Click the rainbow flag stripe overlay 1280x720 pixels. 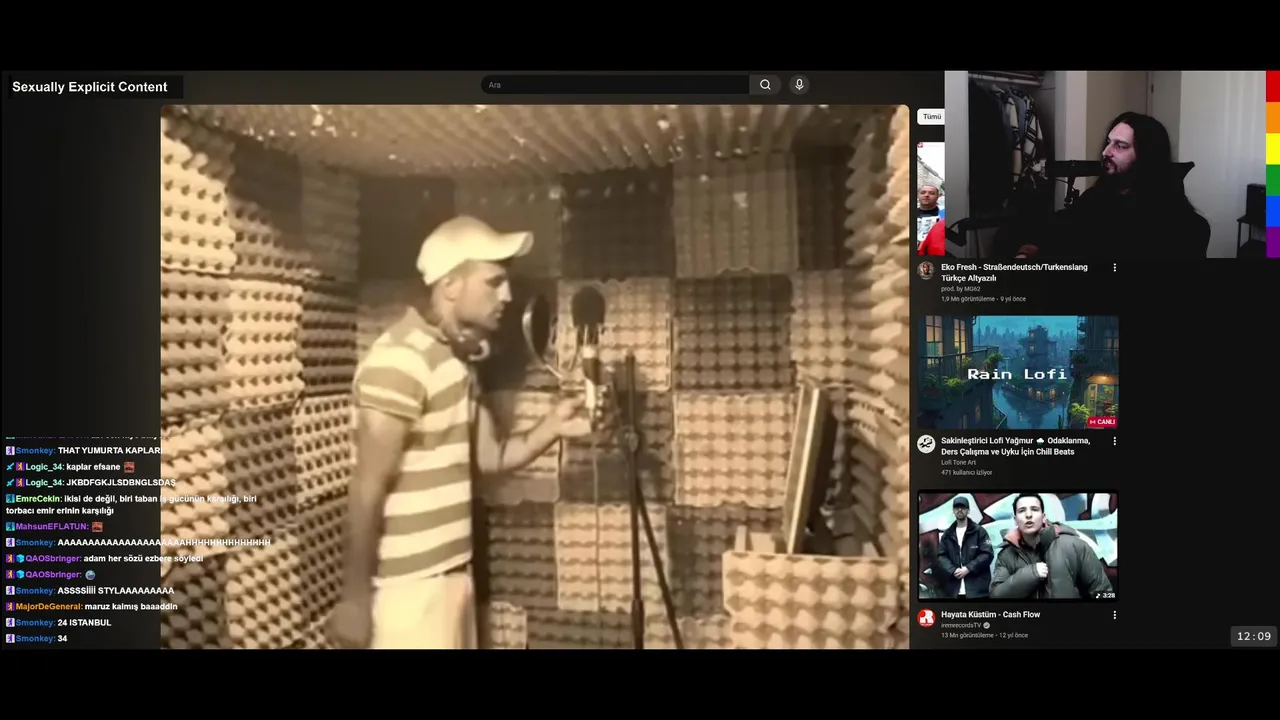(1273, 164)
